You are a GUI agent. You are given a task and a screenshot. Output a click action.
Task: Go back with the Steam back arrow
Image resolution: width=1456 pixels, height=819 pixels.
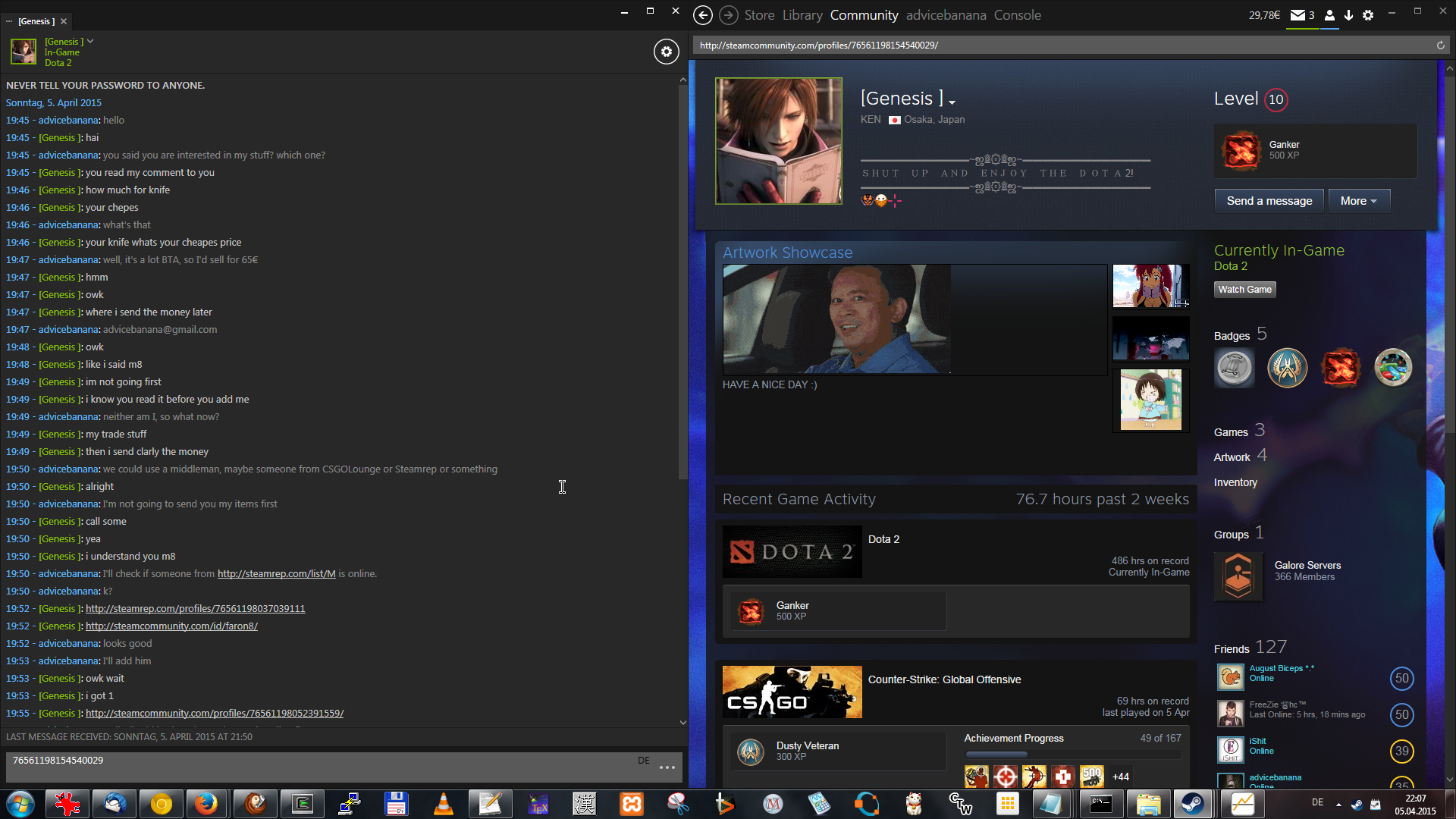tap(703, 15)
